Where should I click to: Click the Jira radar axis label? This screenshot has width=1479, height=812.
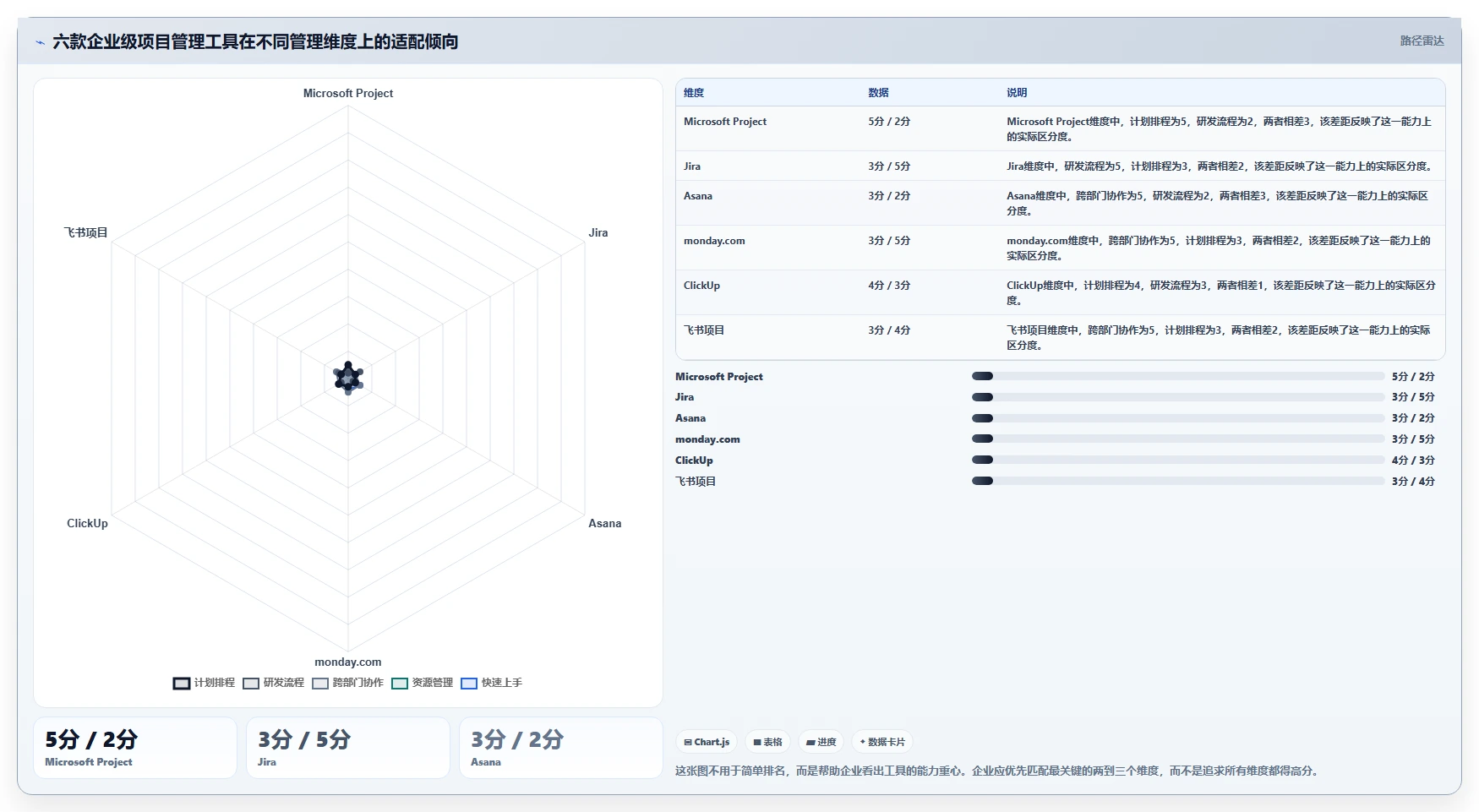(x=598, y=233)
